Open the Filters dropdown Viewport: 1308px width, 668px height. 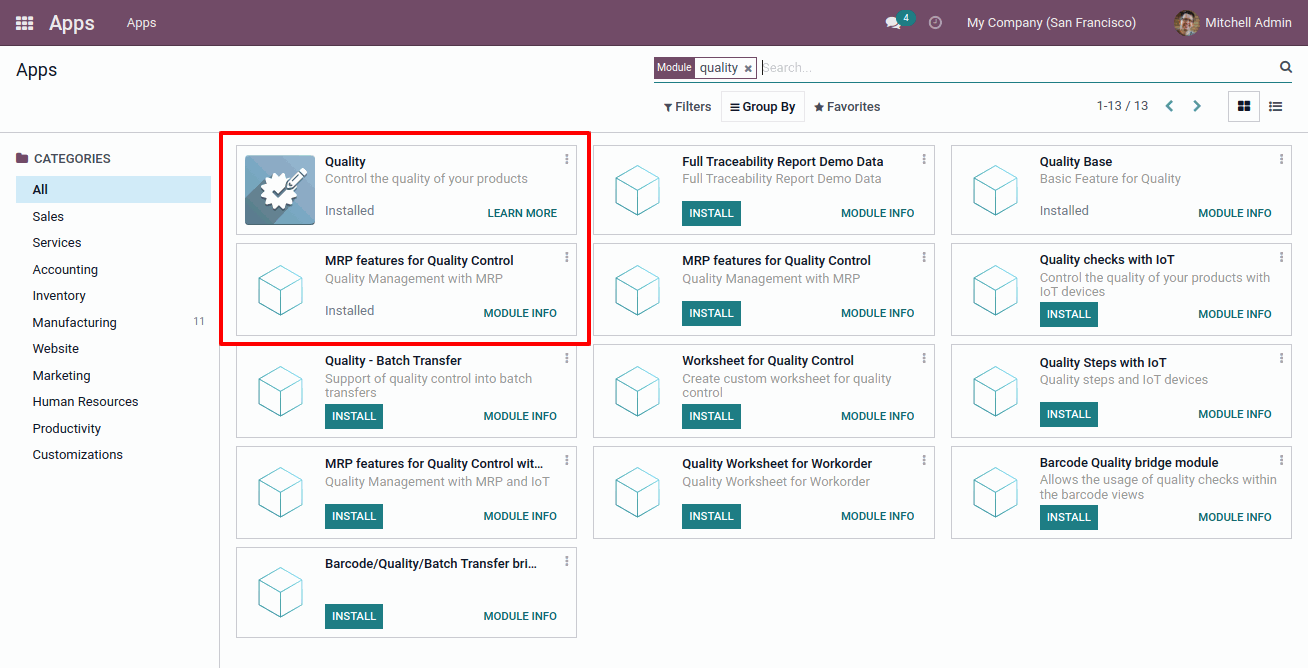click(x=688, y=107)
